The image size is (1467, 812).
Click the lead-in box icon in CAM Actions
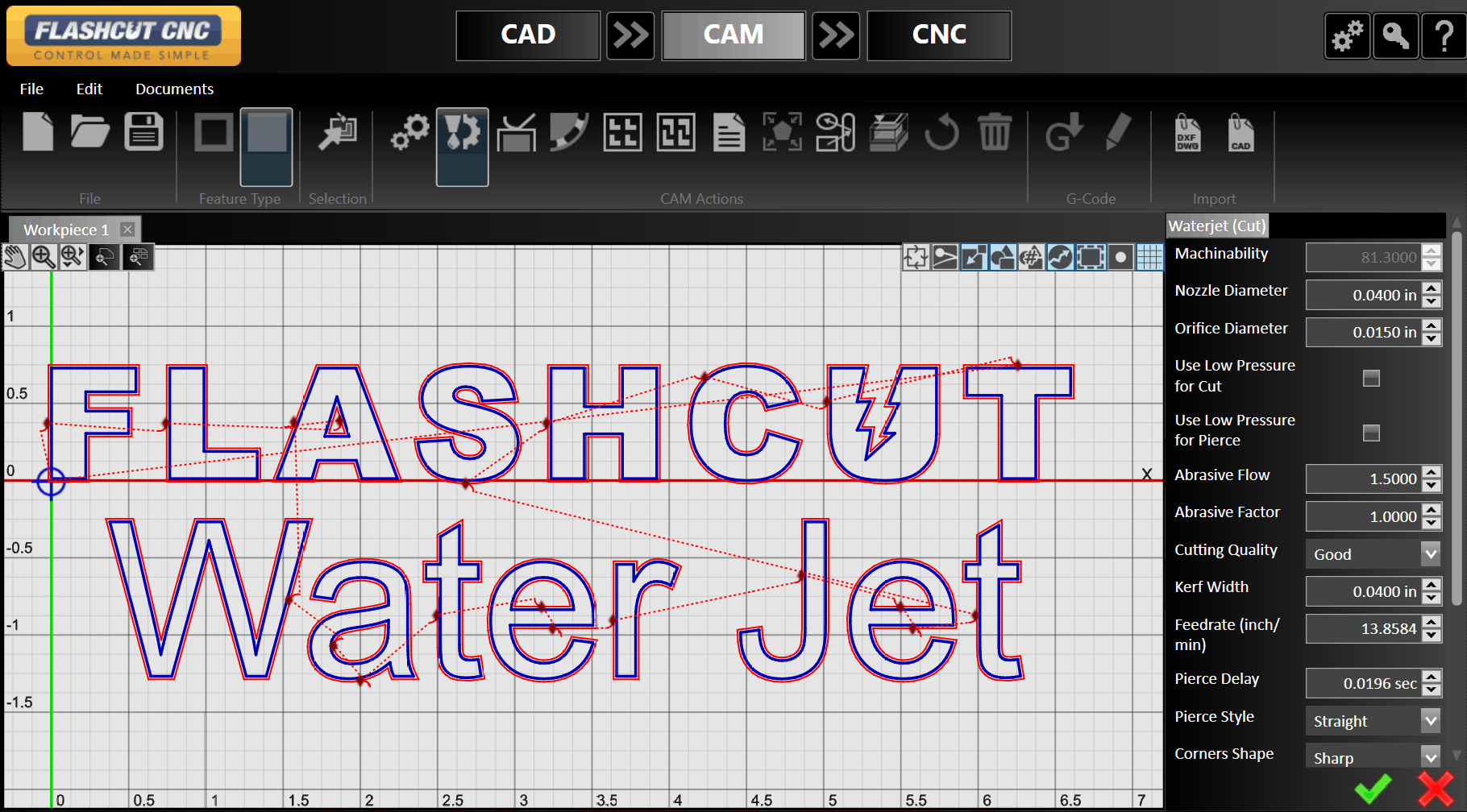click(517, 132)
